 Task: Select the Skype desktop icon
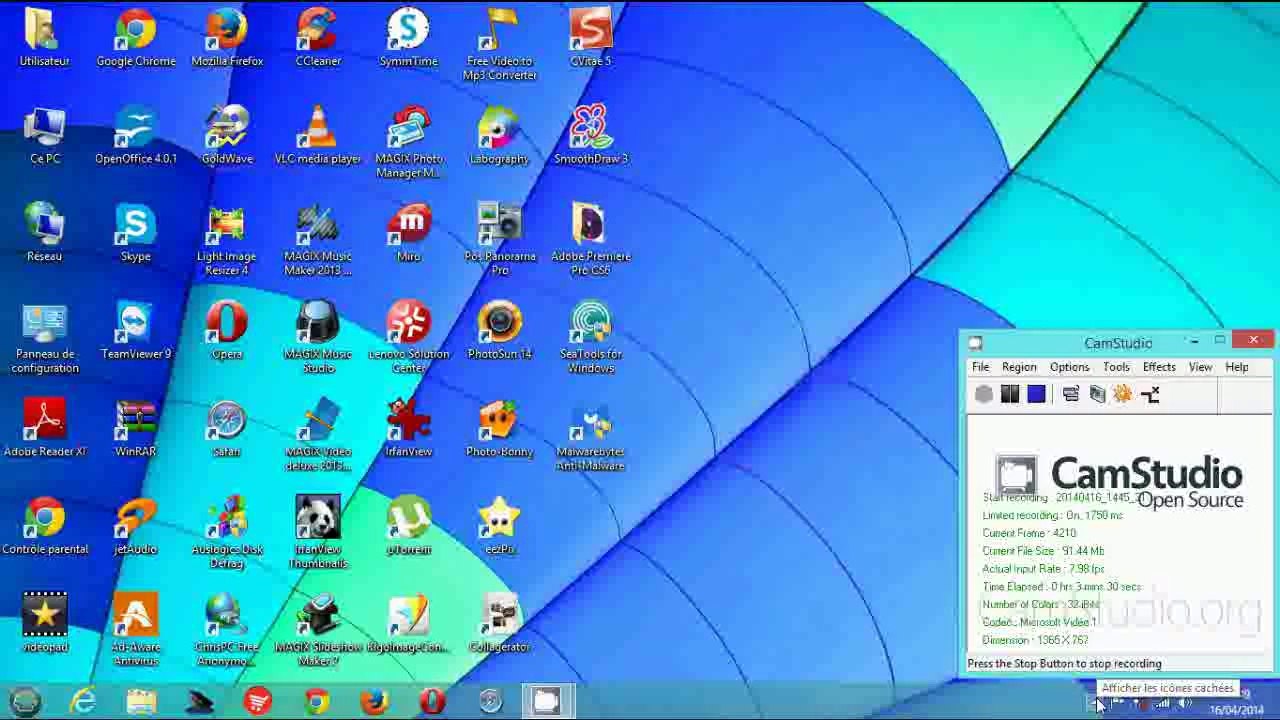pos(136,233)
